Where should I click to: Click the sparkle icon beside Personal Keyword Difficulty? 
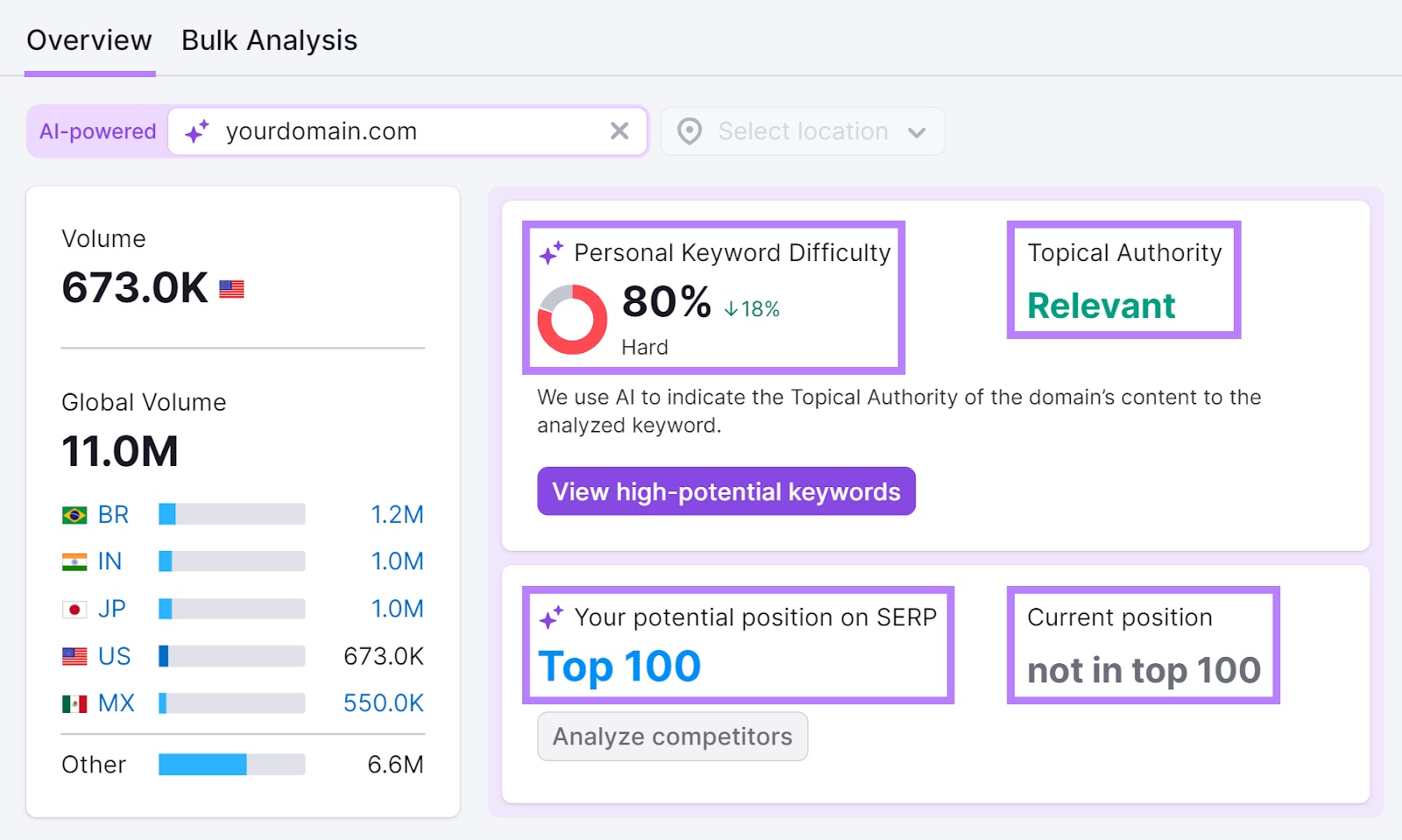(551, 252)
